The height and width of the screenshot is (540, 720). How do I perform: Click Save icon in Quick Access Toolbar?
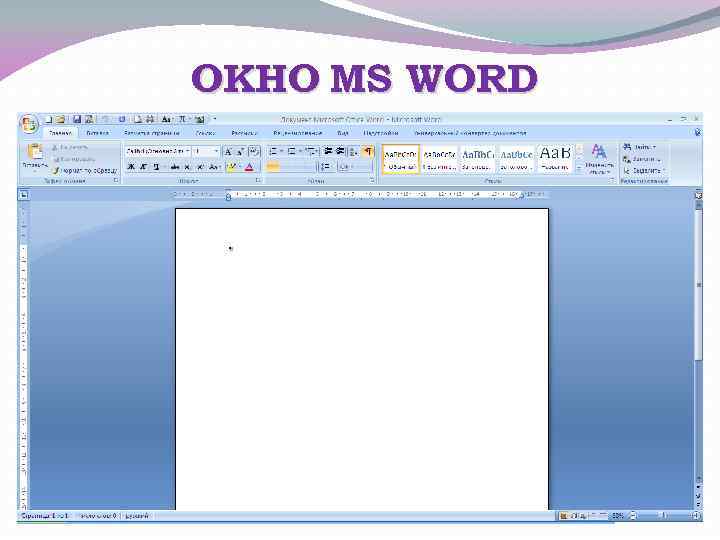click(77, 120)
